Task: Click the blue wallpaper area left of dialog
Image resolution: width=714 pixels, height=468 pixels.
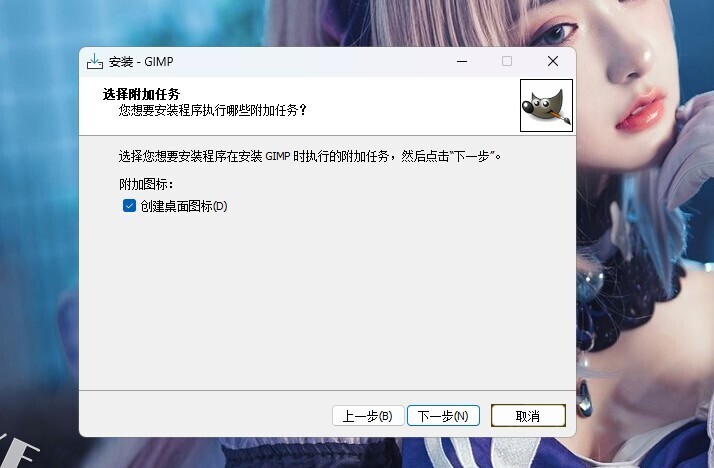Action: 39,228
